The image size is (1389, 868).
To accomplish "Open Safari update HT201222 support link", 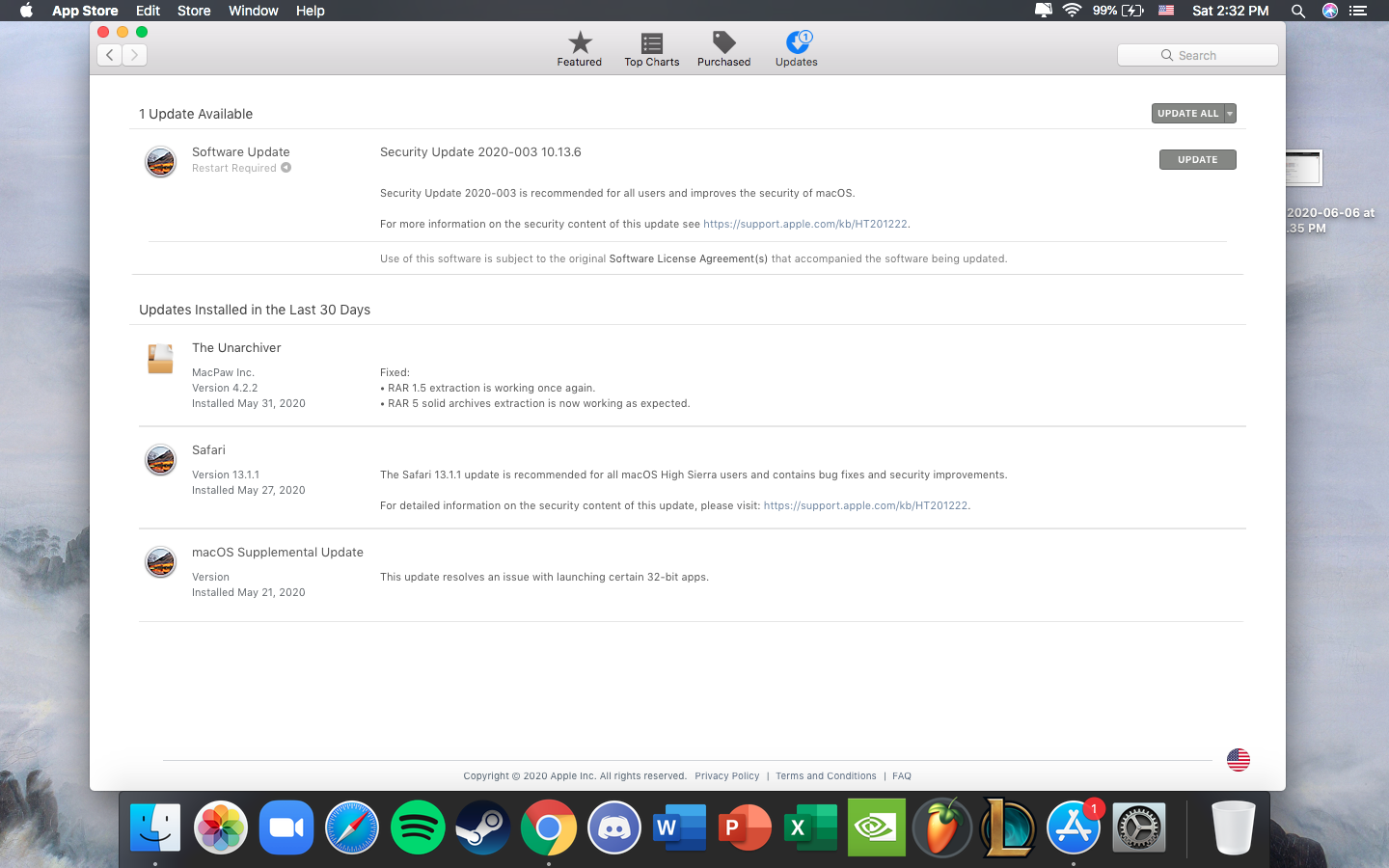I will (x=865, y=505).
